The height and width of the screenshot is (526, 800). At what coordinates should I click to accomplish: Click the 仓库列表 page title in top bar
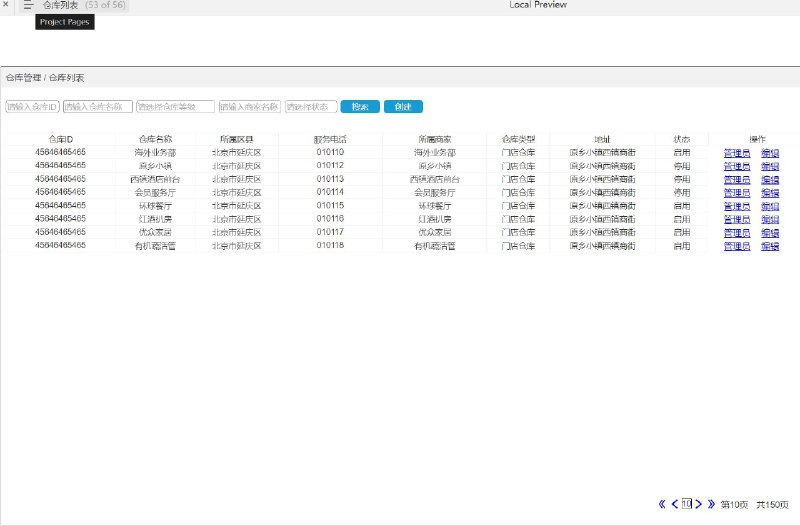[60, 5]
